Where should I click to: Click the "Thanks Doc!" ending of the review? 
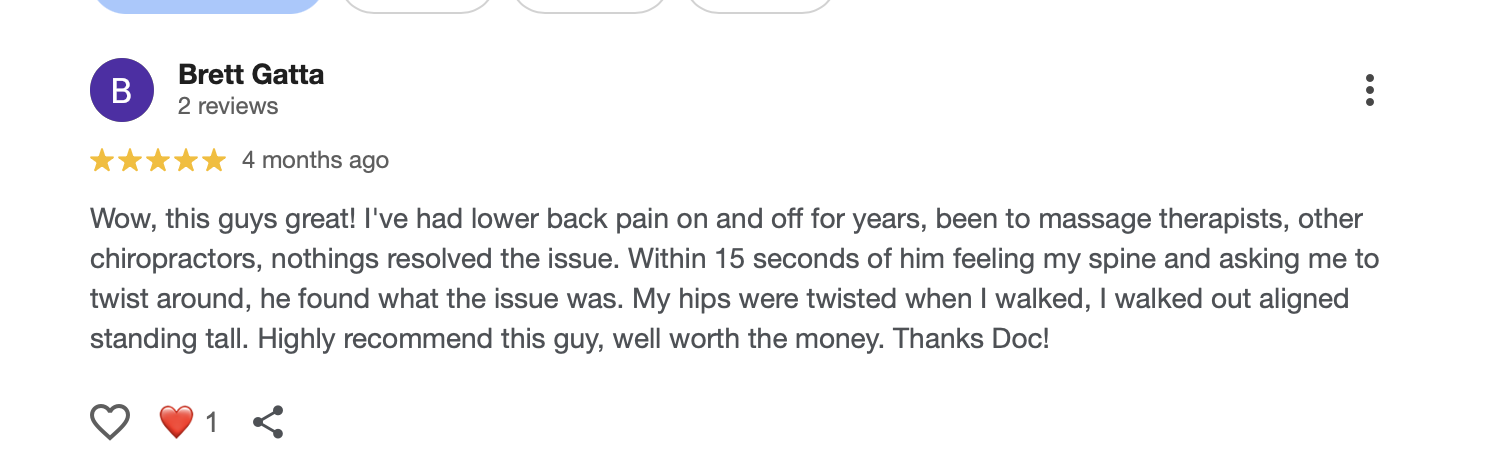pos(971,339)
